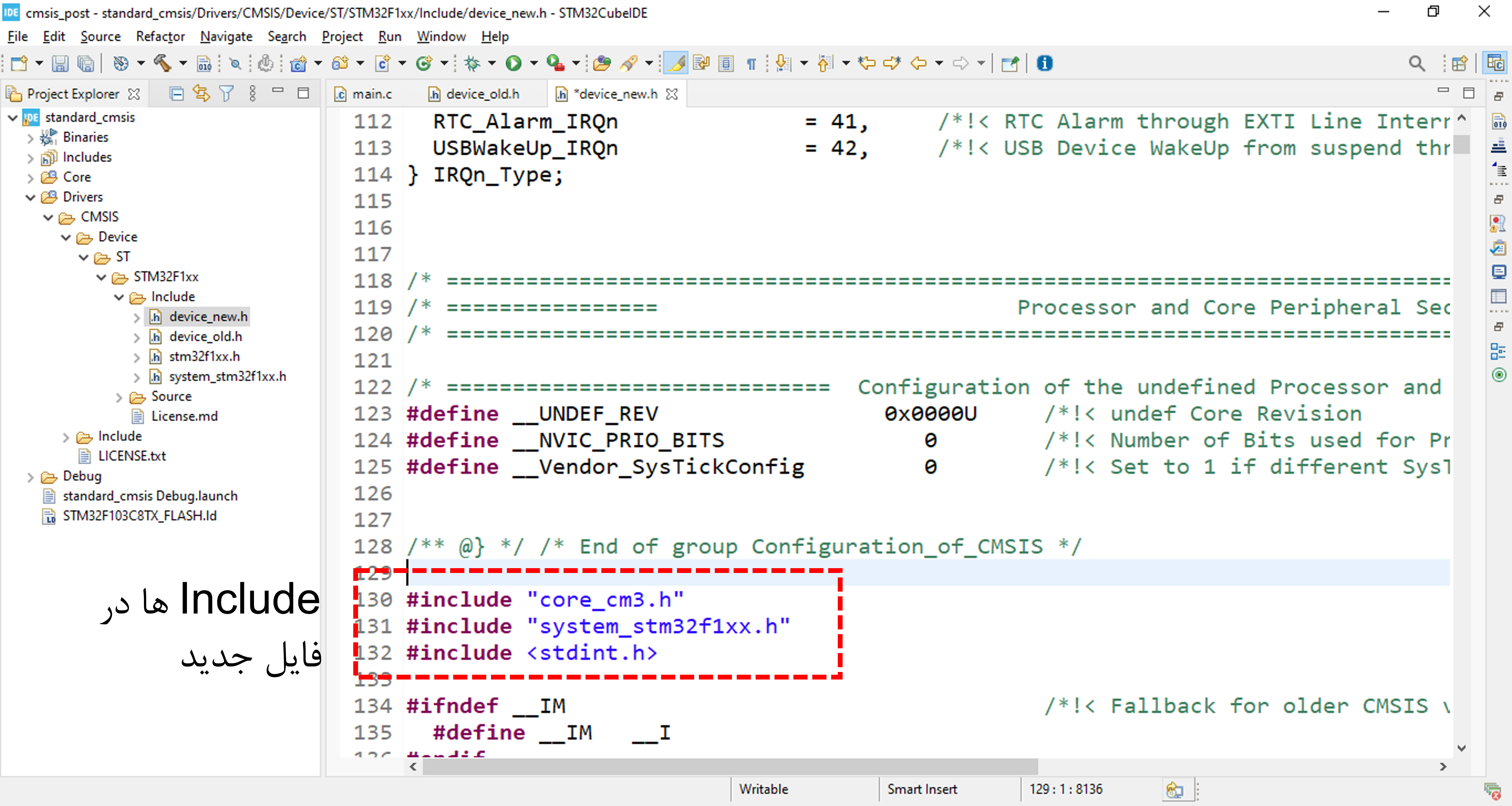The image size is (1512, 806).
Task: Click the vertical scrollbar down arrow in editor
Action: coord(1461,748)
